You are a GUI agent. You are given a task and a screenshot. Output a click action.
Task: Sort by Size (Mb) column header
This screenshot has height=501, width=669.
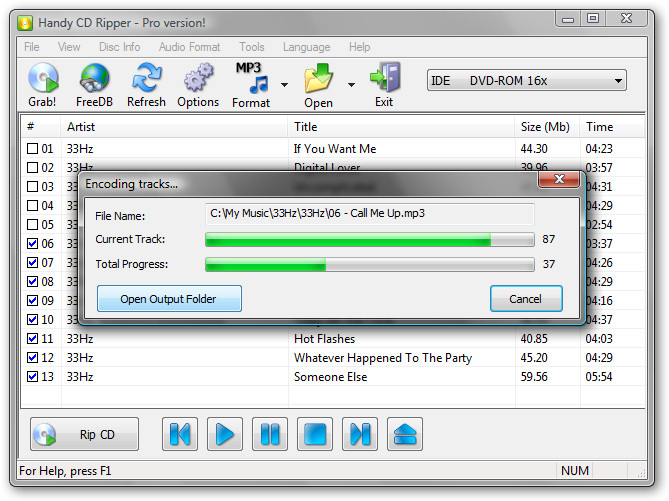click(x=547, y=127)
